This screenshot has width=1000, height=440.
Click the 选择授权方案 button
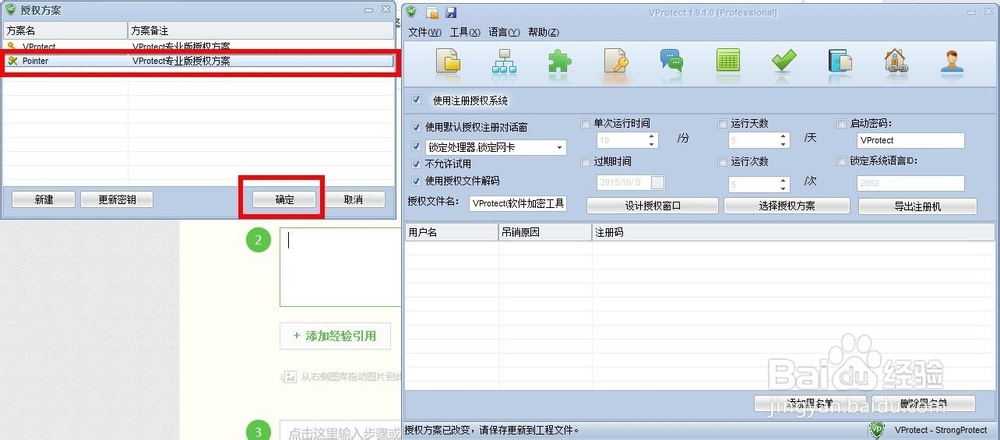point(786,206)
